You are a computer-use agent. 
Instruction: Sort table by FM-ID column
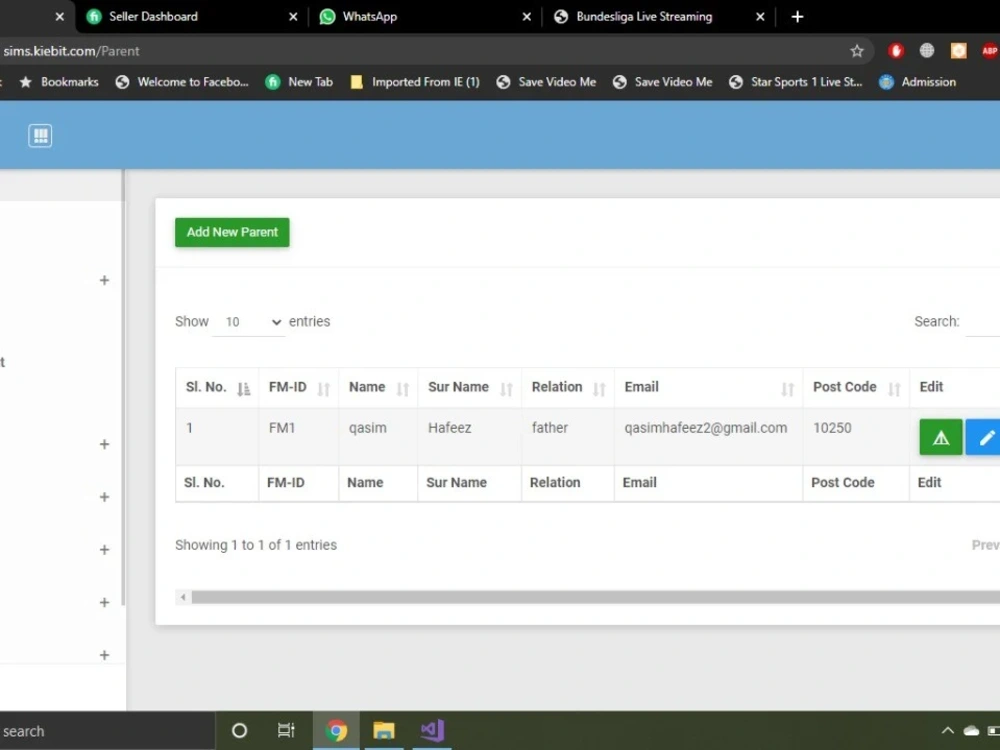click(x=298, y=388)
